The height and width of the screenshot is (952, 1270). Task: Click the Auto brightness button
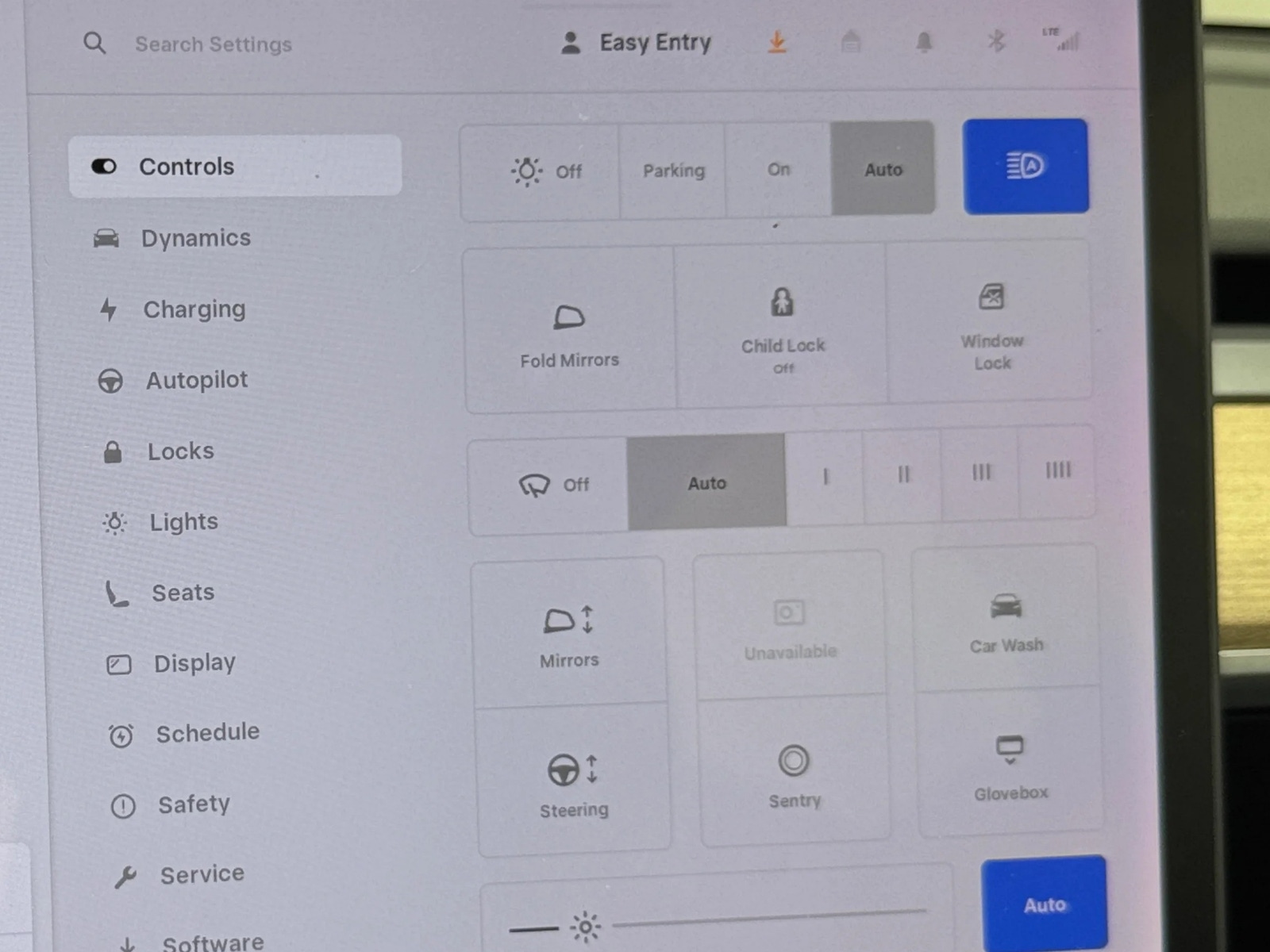point(1044,904)
